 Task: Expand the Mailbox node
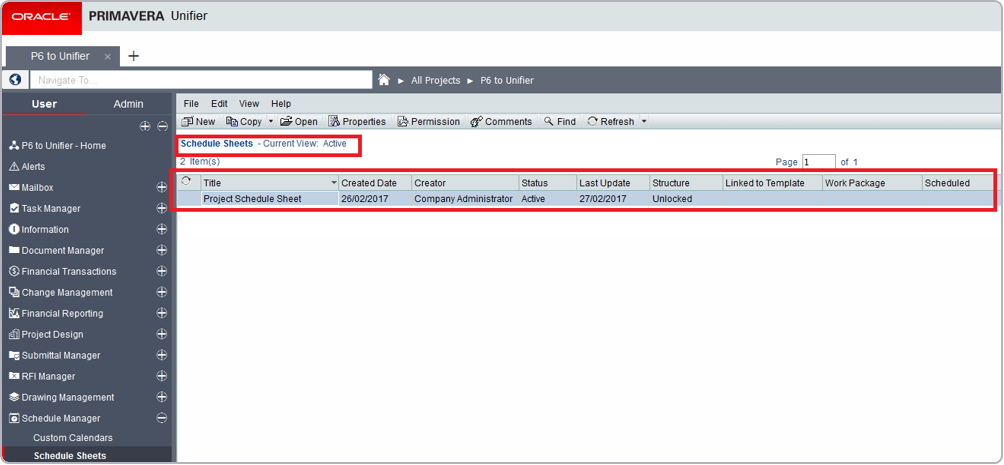(x=161, y=188)
